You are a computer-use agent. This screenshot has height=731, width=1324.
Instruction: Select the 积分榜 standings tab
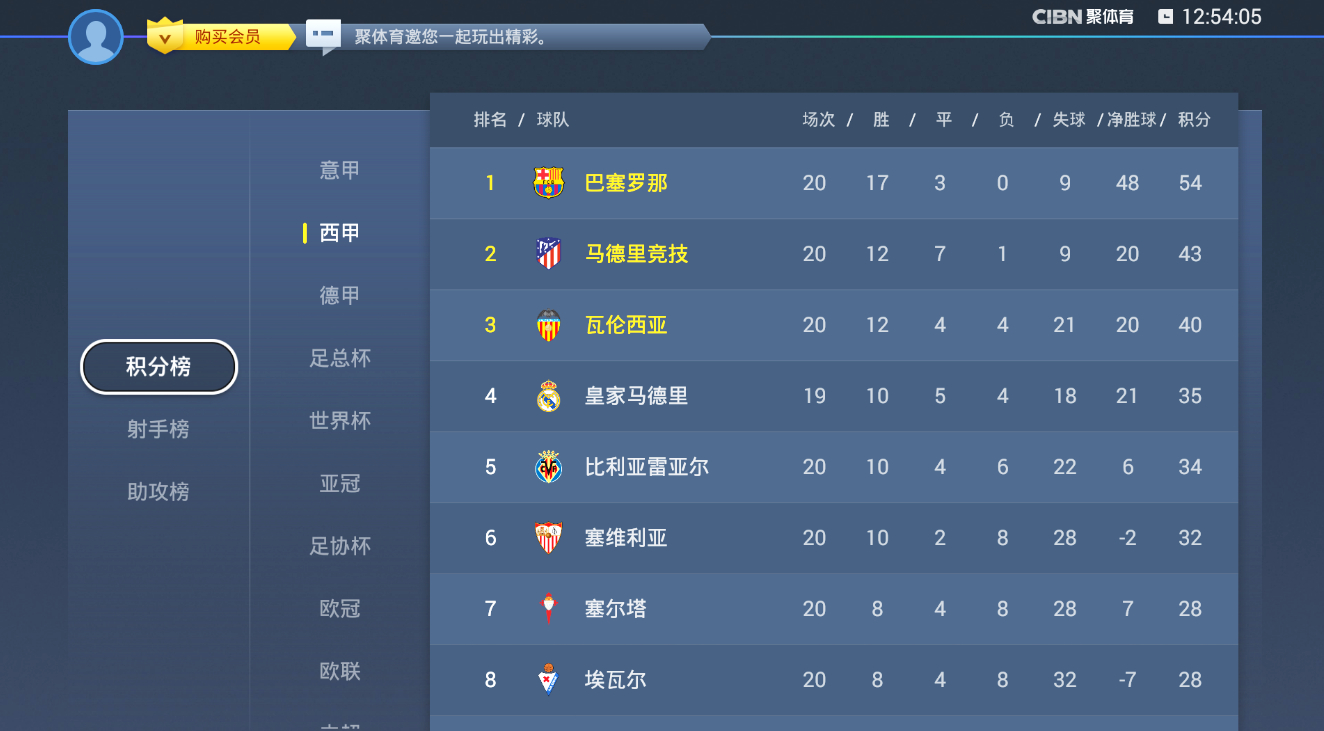[159, 367]
